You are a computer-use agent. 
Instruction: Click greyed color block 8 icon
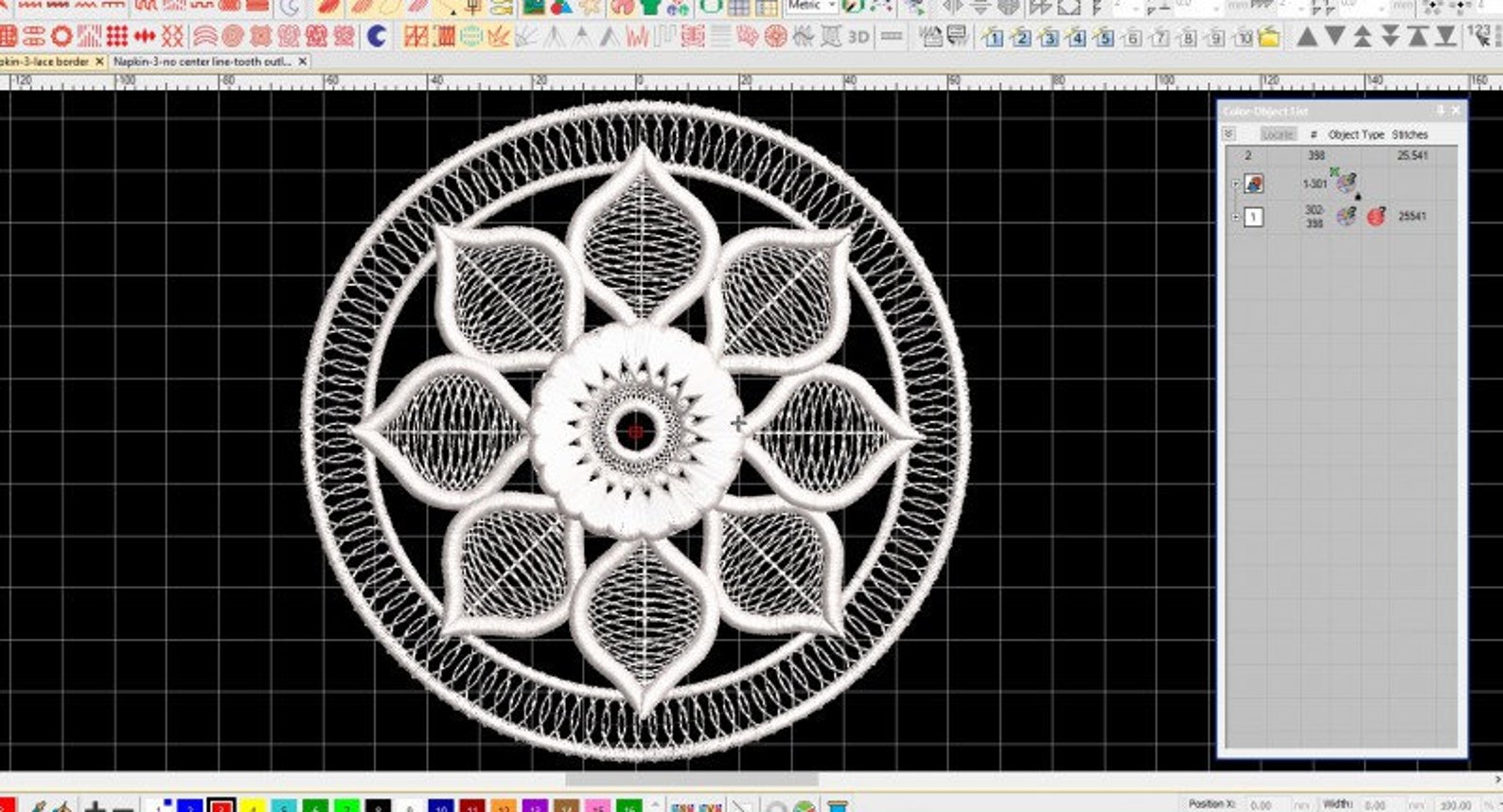tap(1187, 38)
